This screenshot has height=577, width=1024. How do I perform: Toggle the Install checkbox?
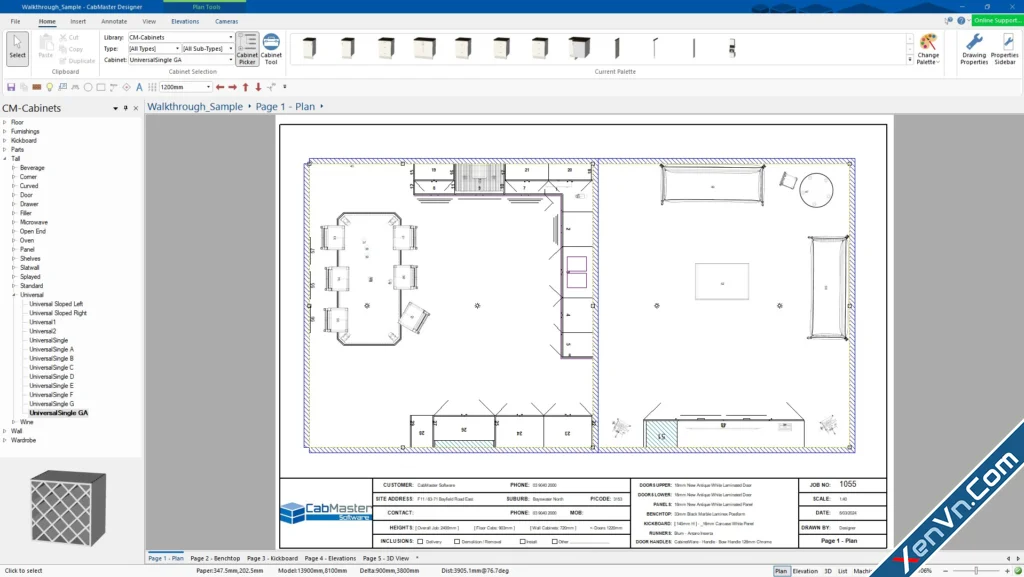pyautogui.click(x=522, y=541)
